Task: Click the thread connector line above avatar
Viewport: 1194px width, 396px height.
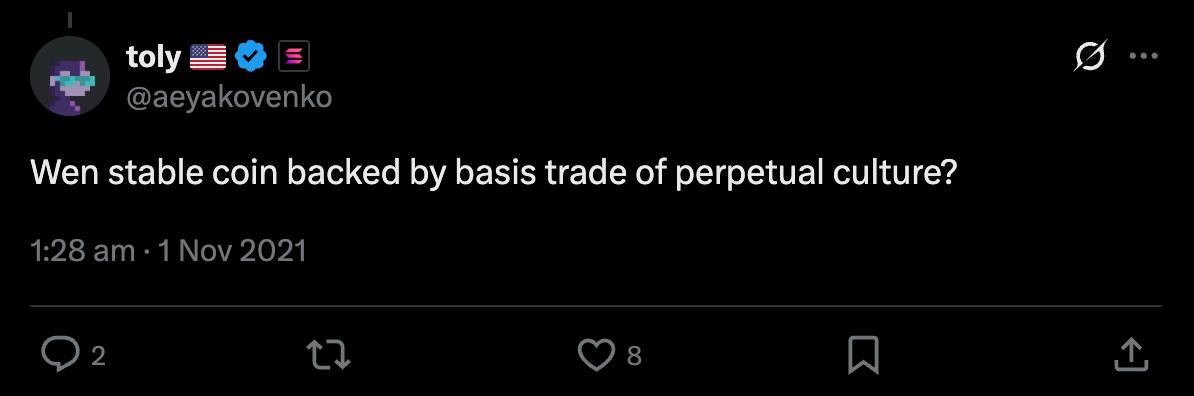Action: pos(69,17)
